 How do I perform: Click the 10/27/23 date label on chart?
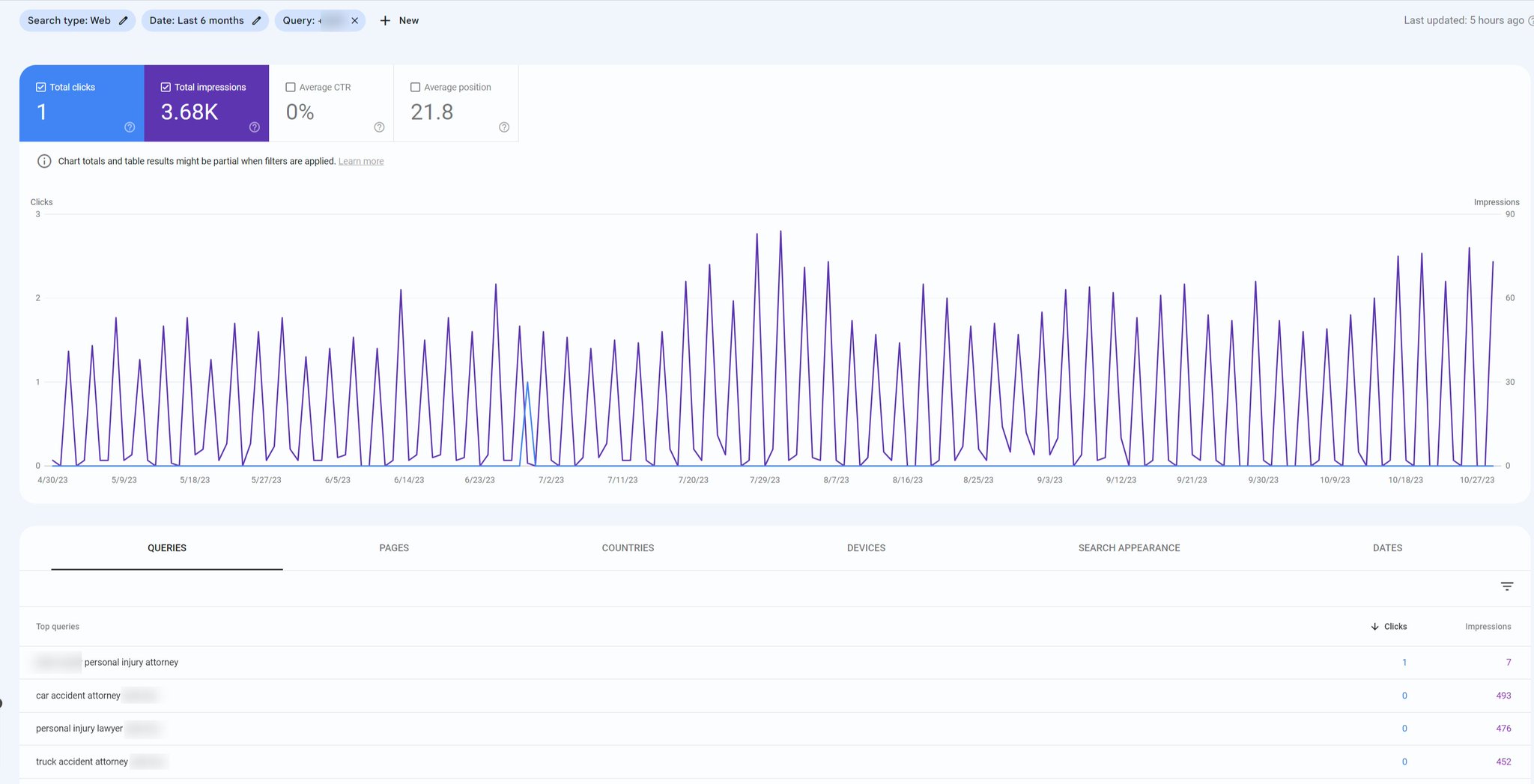(x=1477, y=480)
